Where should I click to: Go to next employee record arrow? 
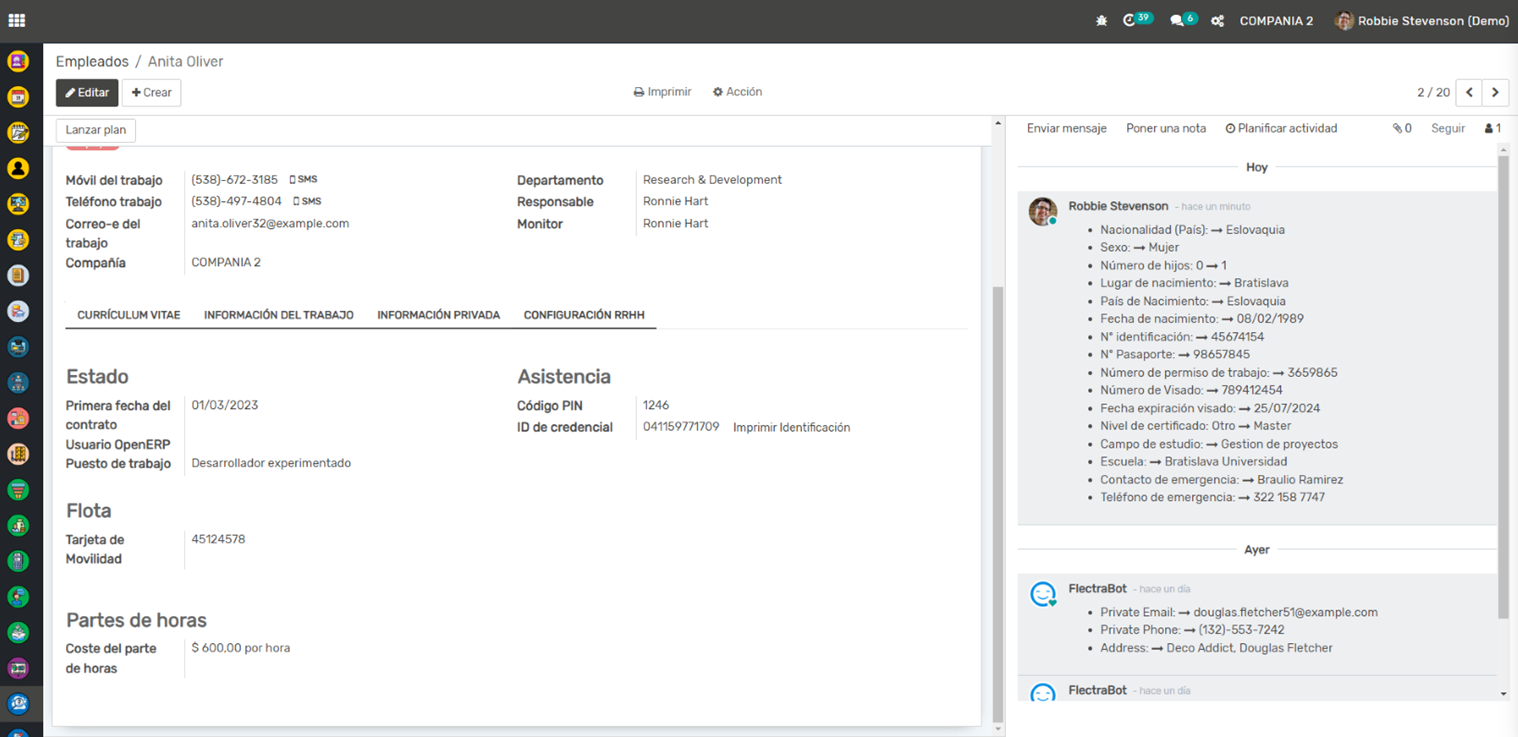[1495, 92]
